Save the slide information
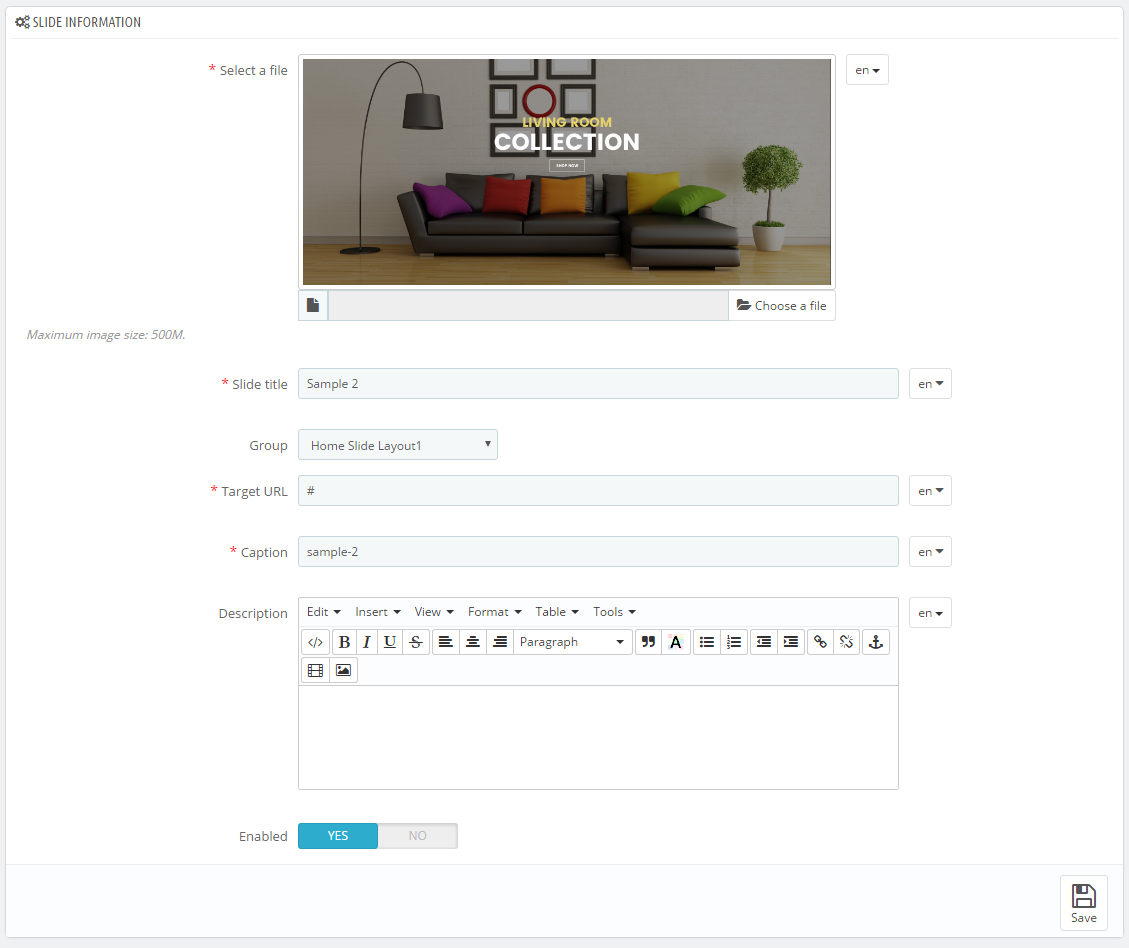 tap(1084, 903)
